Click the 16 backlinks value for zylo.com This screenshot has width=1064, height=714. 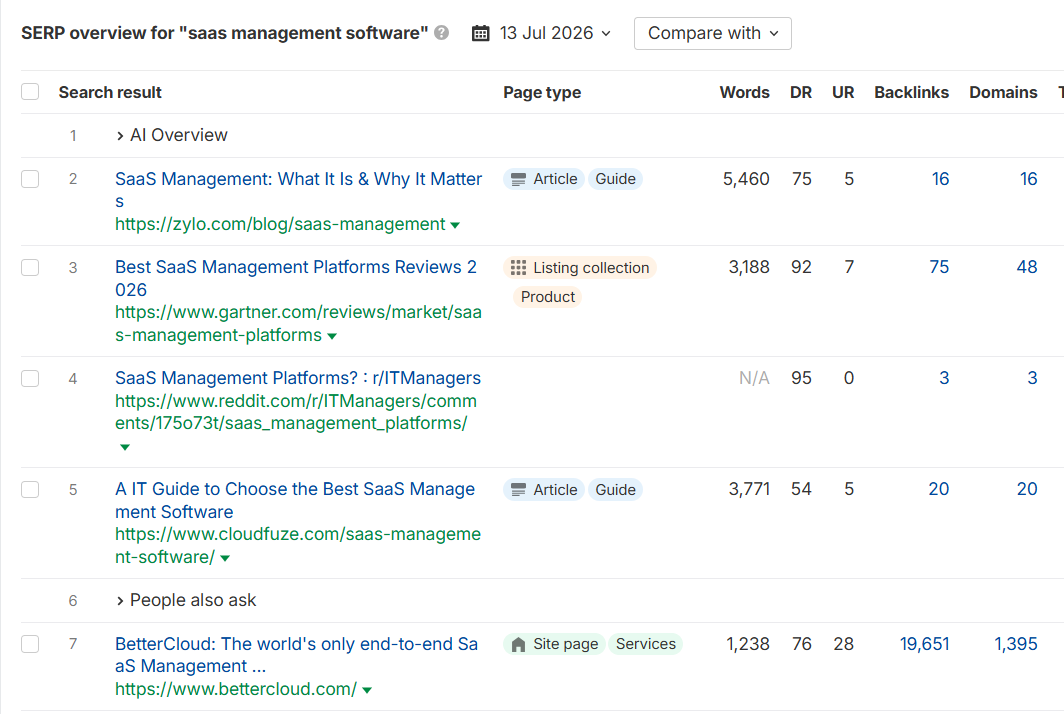pyautogui.click(x=940, y=179)
